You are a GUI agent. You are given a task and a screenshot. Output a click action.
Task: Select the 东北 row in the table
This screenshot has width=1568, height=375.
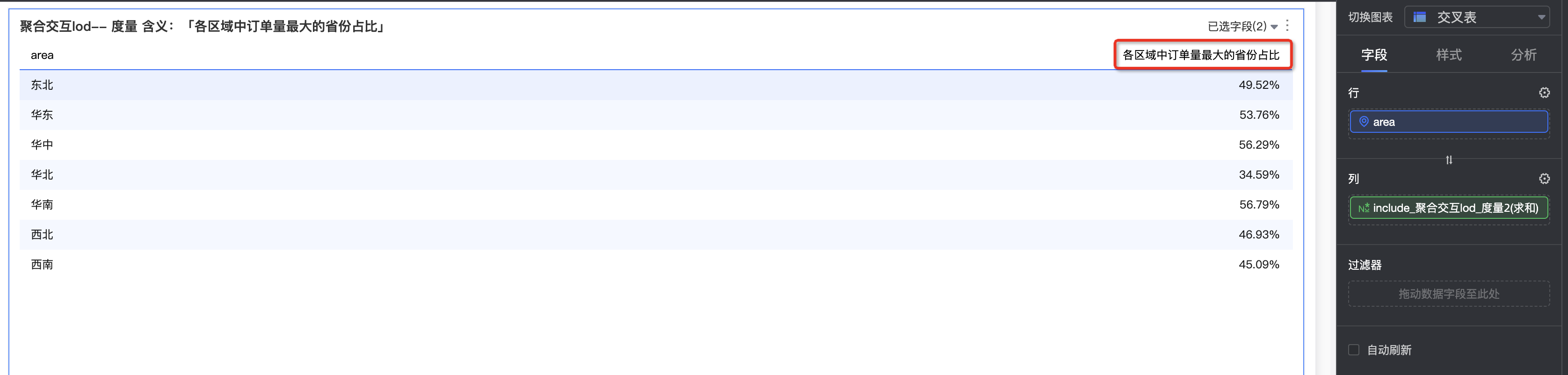655,85
